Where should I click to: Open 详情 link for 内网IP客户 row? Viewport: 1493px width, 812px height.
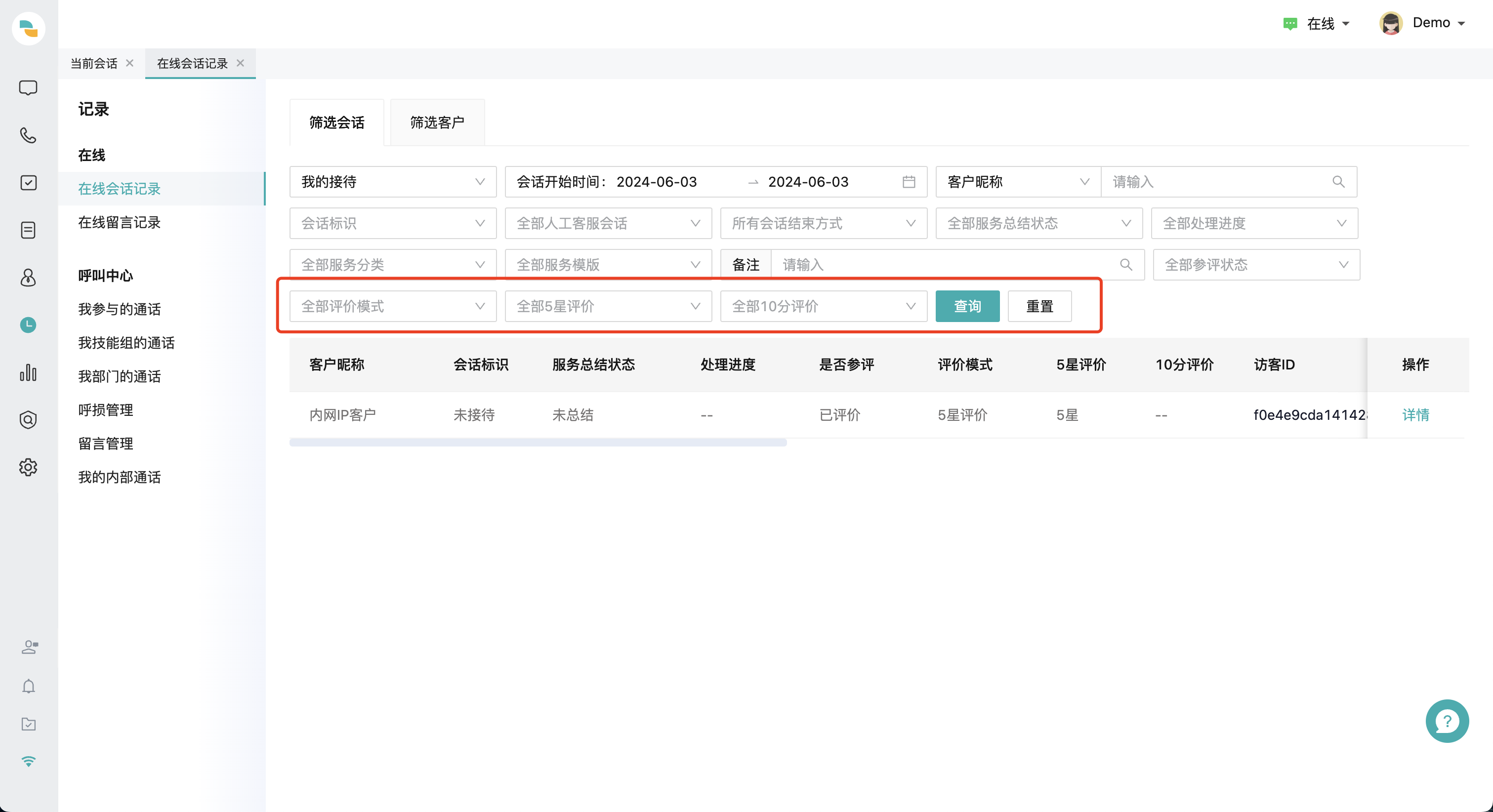[1415, 415]
